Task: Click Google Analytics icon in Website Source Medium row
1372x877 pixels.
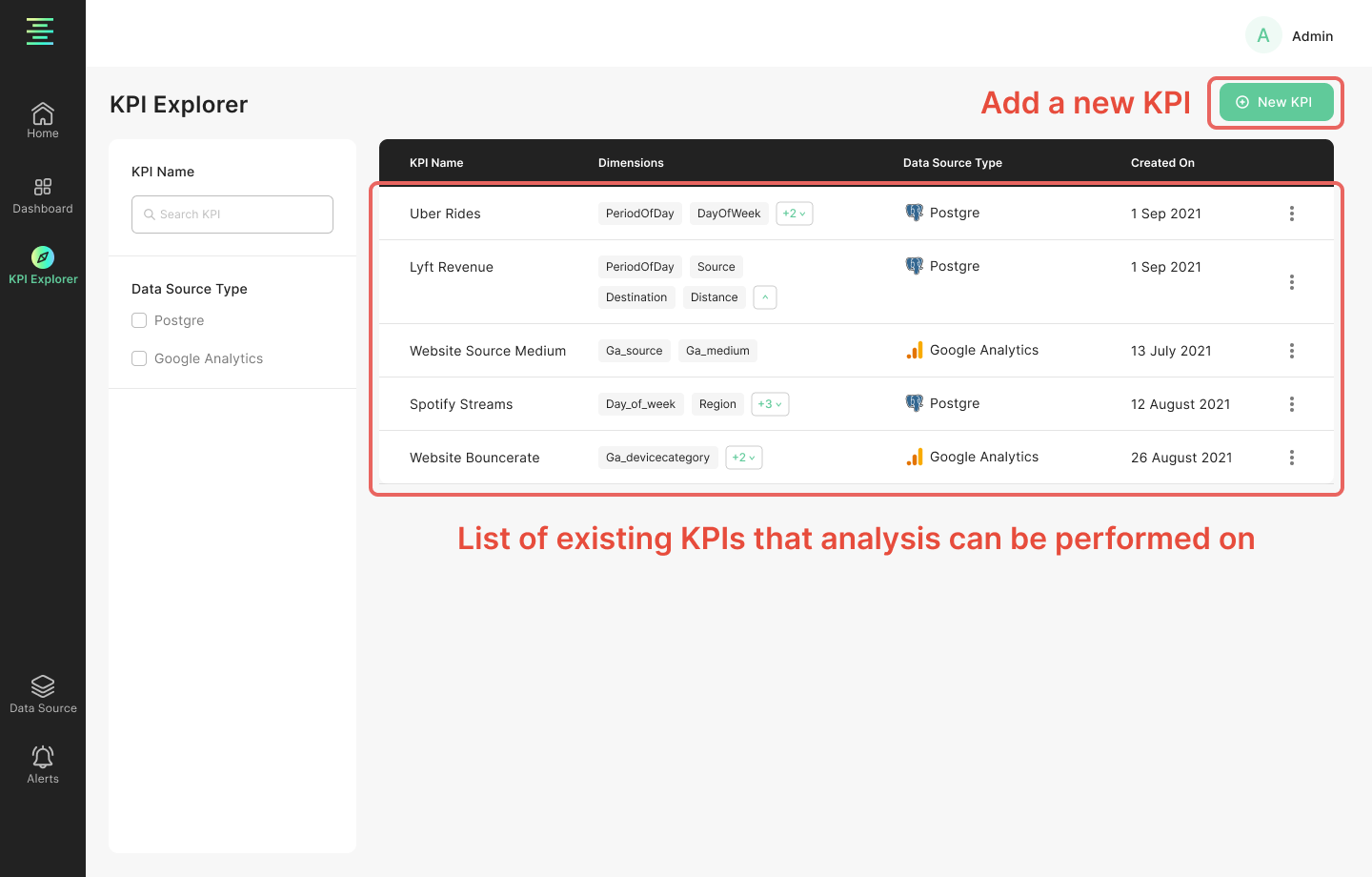Action: point(915,350)
